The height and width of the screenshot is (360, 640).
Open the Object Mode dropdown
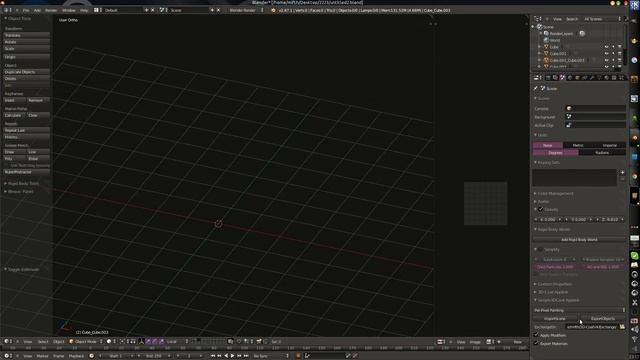coord(86,341)
